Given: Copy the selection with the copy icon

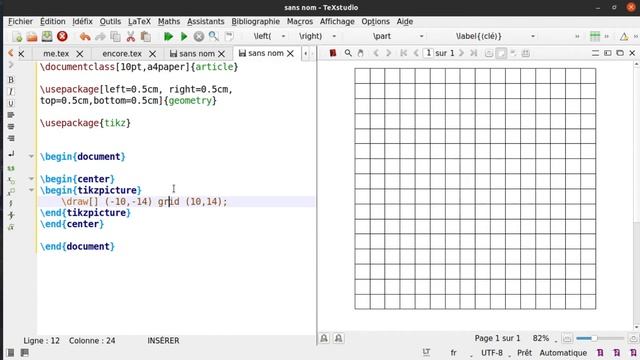Looking at the screenshot, I should coord(116,37).
